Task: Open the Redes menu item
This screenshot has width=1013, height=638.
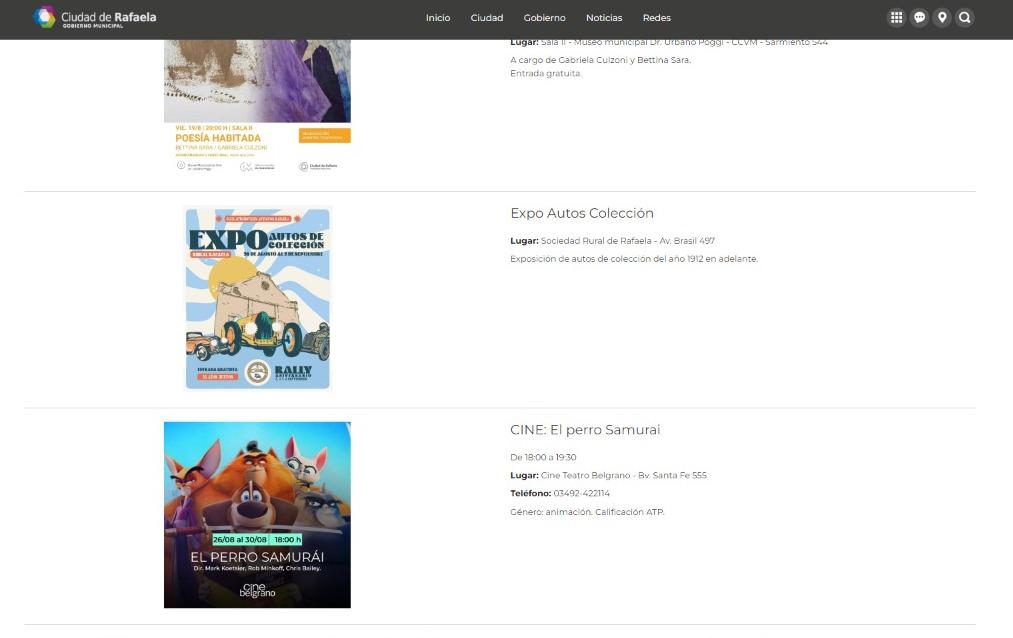Action: 656,18
